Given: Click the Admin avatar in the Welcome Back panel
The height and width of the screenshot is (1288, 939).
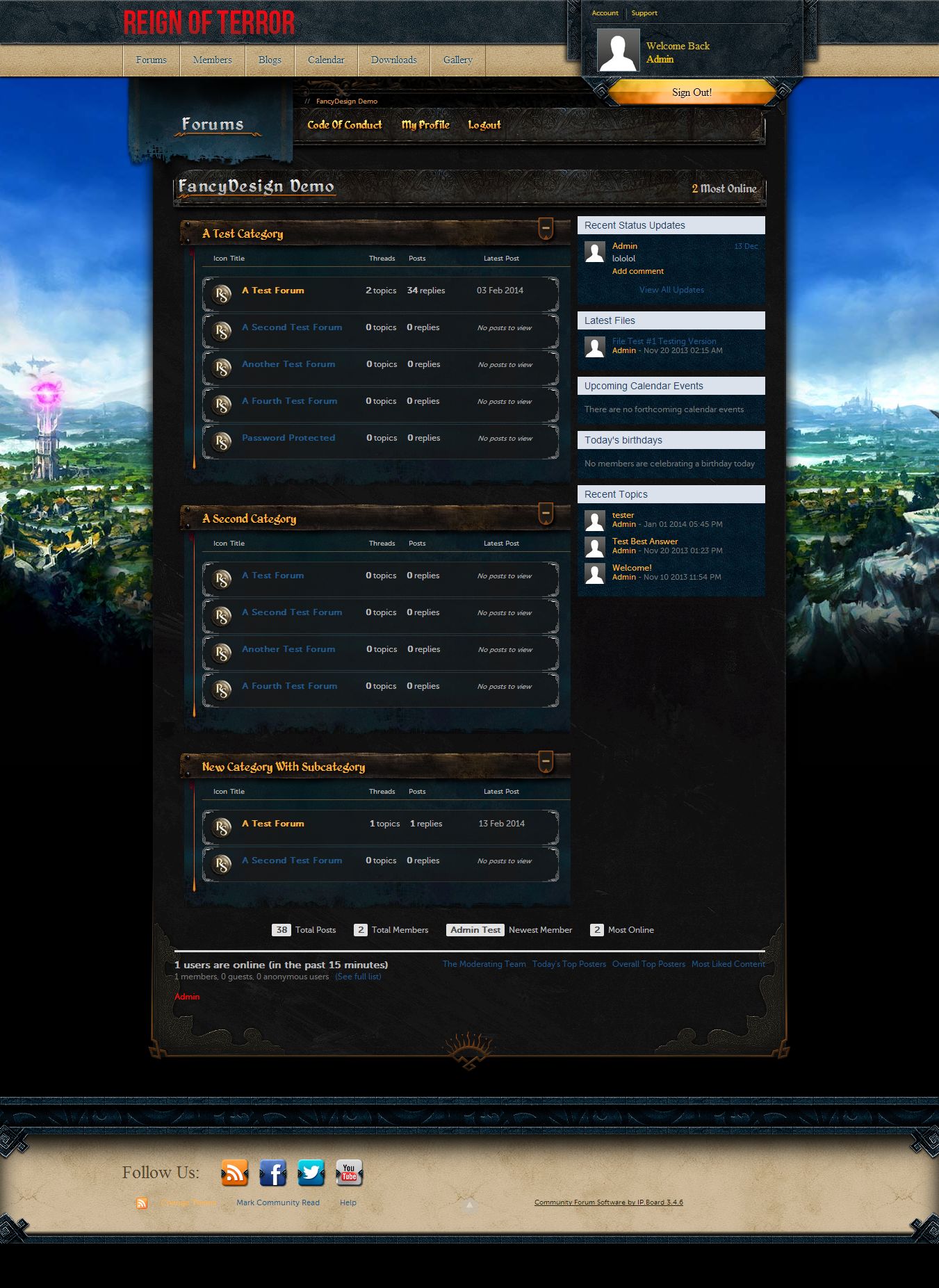Looking at the screenshot, I should 618,50.
